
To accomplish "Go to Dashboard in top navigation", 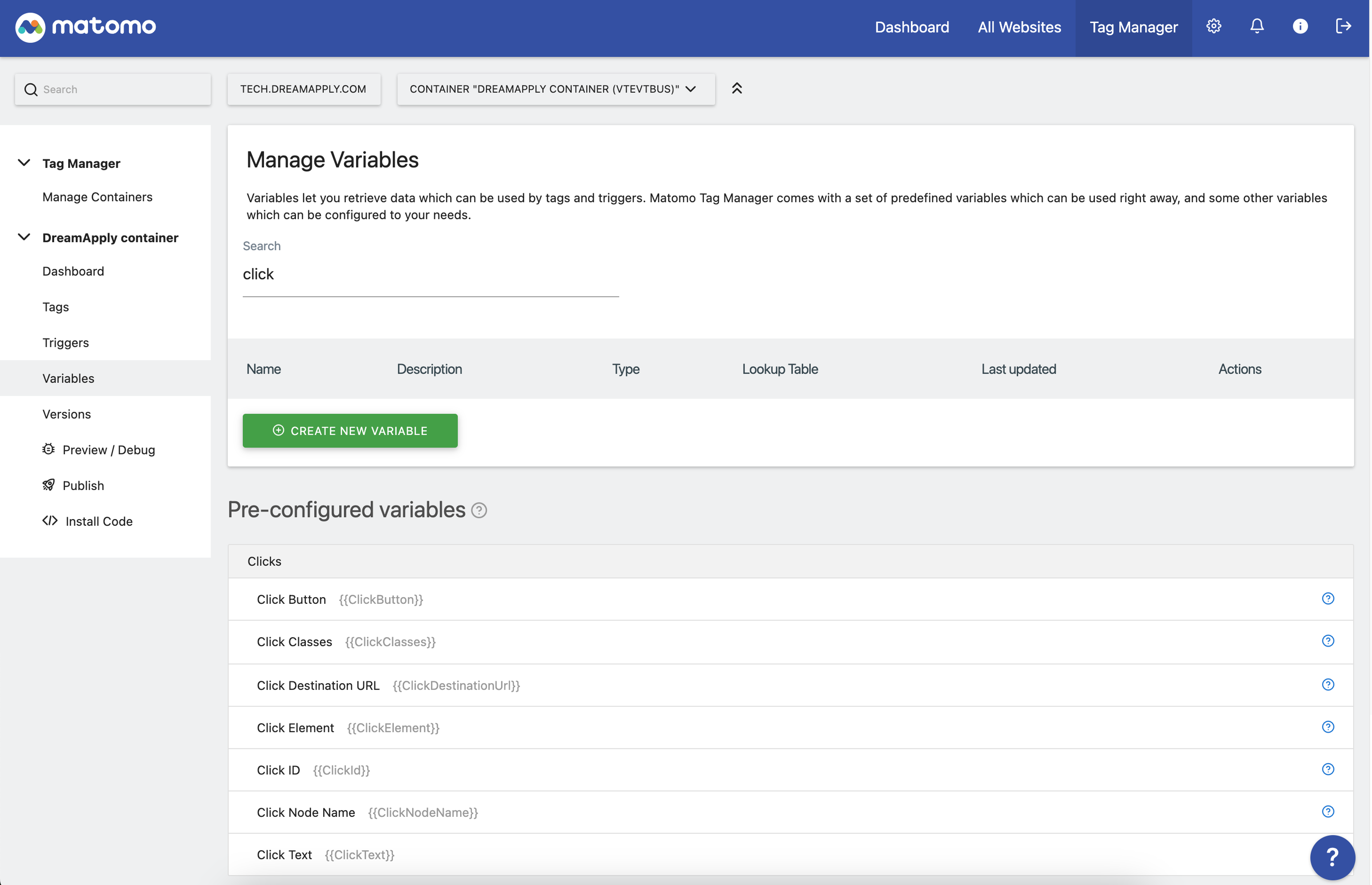I will pyautogui.click(x=911, y=27).
